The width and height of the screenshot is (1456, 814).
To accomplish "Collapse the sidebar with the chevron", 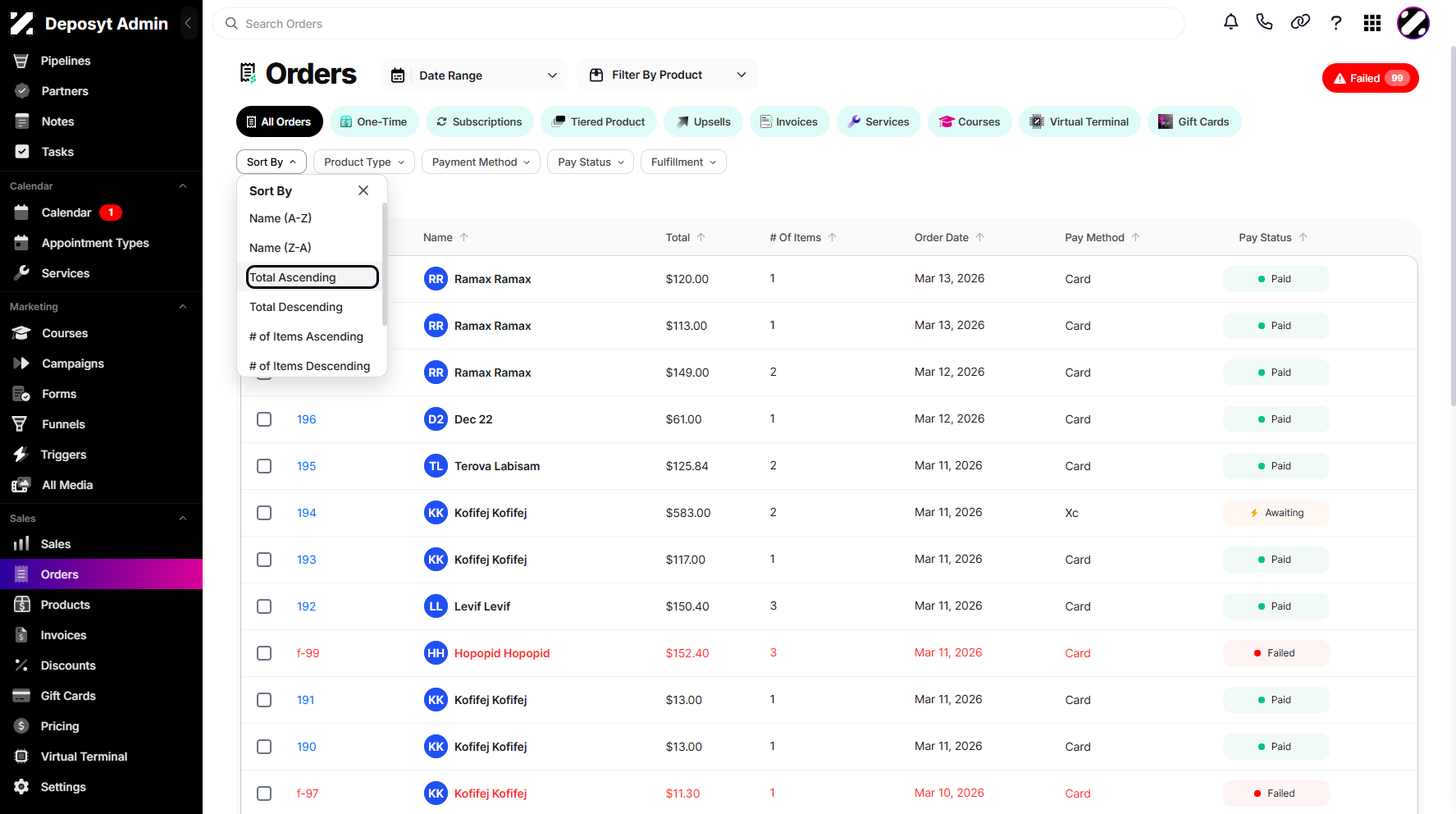I will 188,23.
